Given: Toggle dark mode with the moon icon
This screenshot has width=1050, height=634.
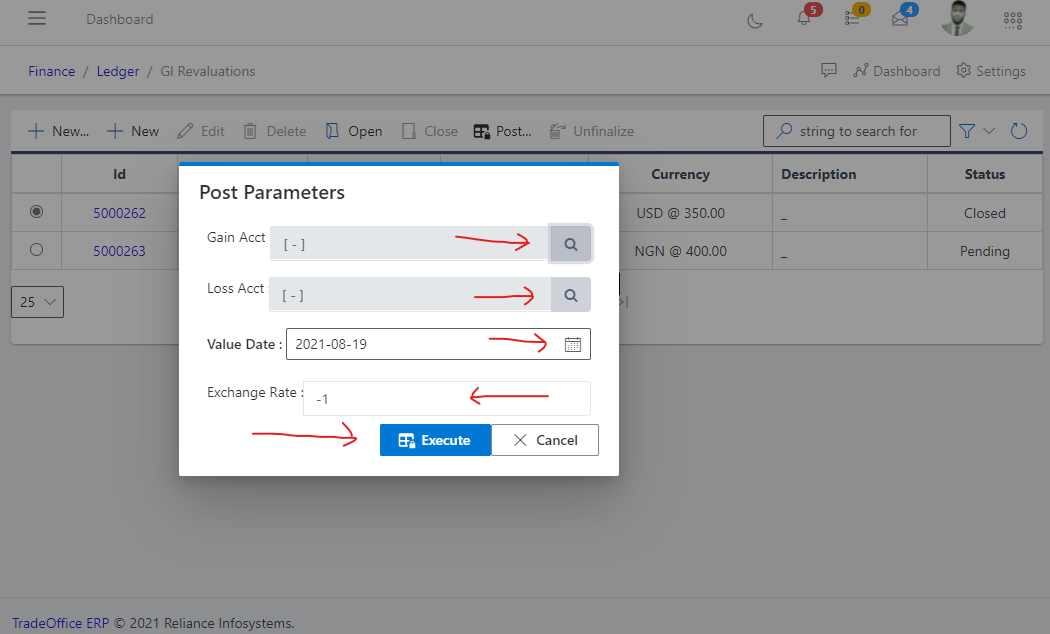Looking at the screenshot, I should [x=755, y=19].
